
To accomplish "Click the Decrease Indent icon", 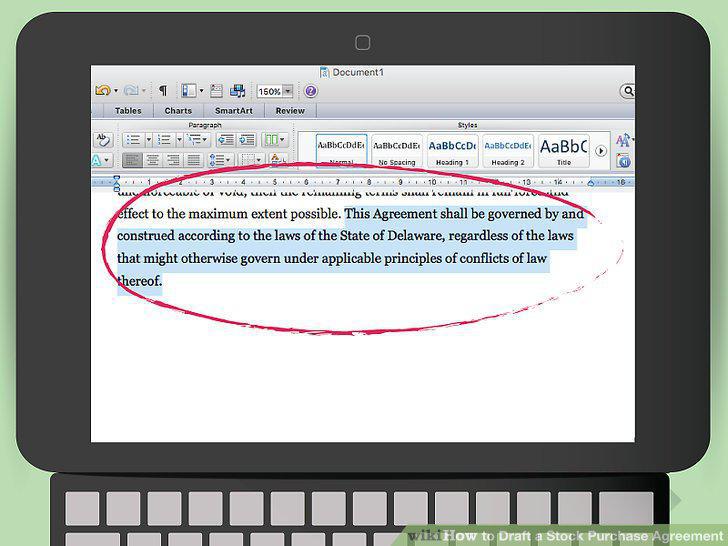I will pyautogui.click(x=226, y=140).
